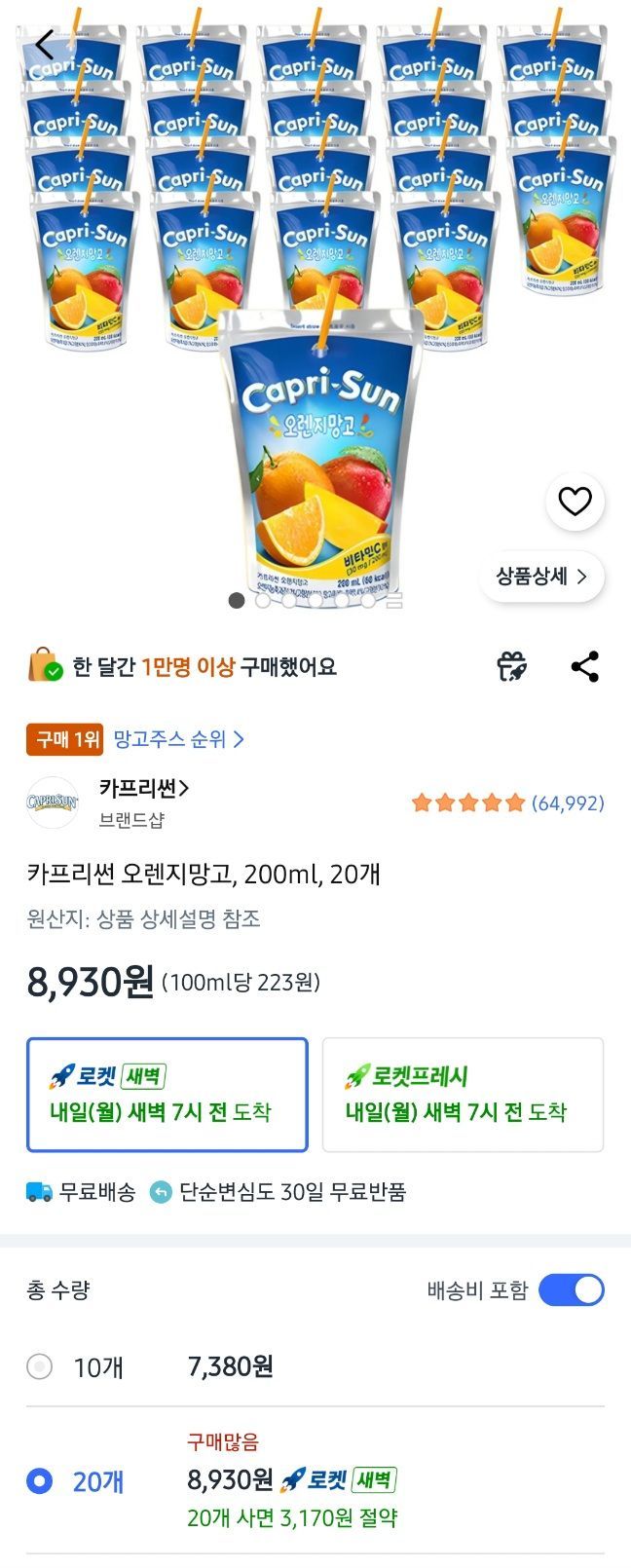Tap the free shipping truck icon
The height and width of the screenshot is (1568, 631).
point(39,1191)
